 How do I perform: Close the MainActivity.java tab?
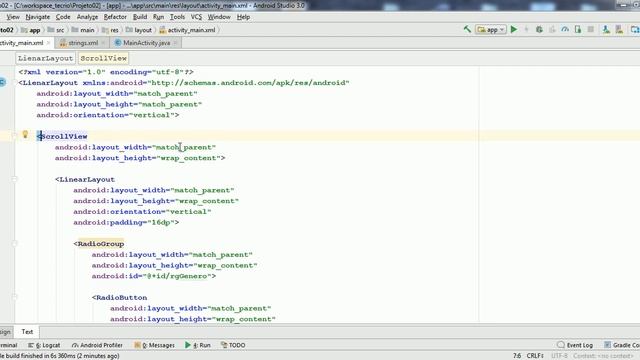coord(176,42)
